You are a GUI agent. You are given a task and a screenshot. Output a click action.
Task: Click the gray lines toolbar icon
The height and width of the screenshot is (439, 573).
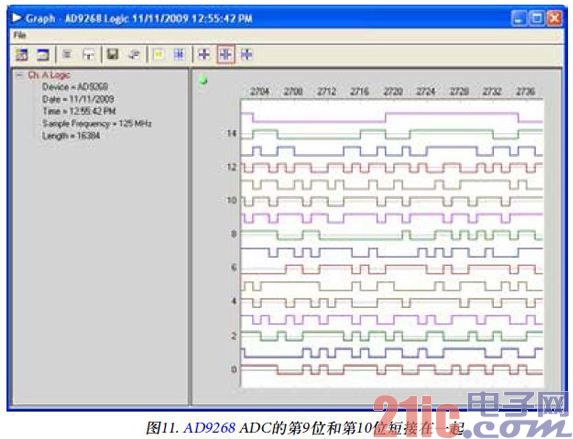coord(67,54)
